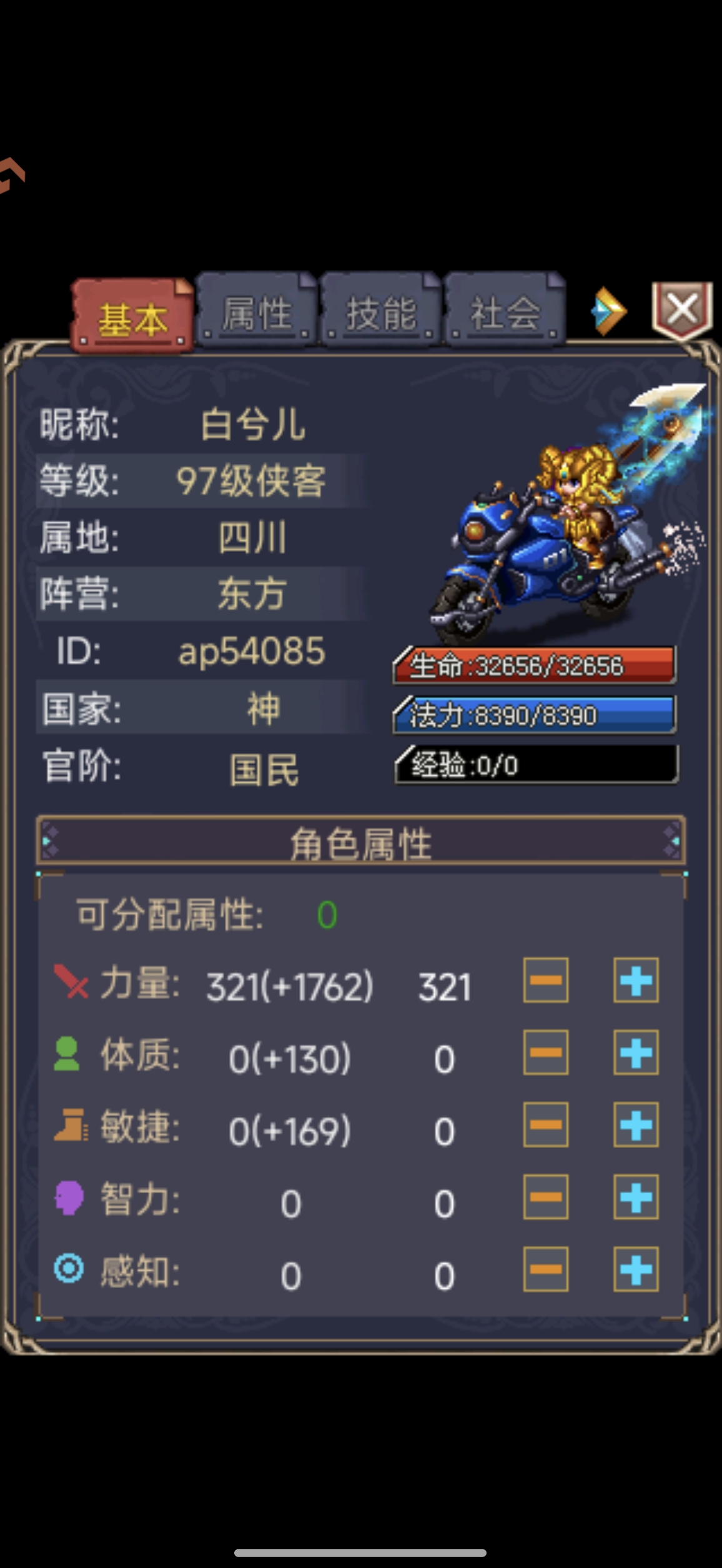722x1568 pixels.
Task: Add a point to 体质
Action: [636, 1053]
